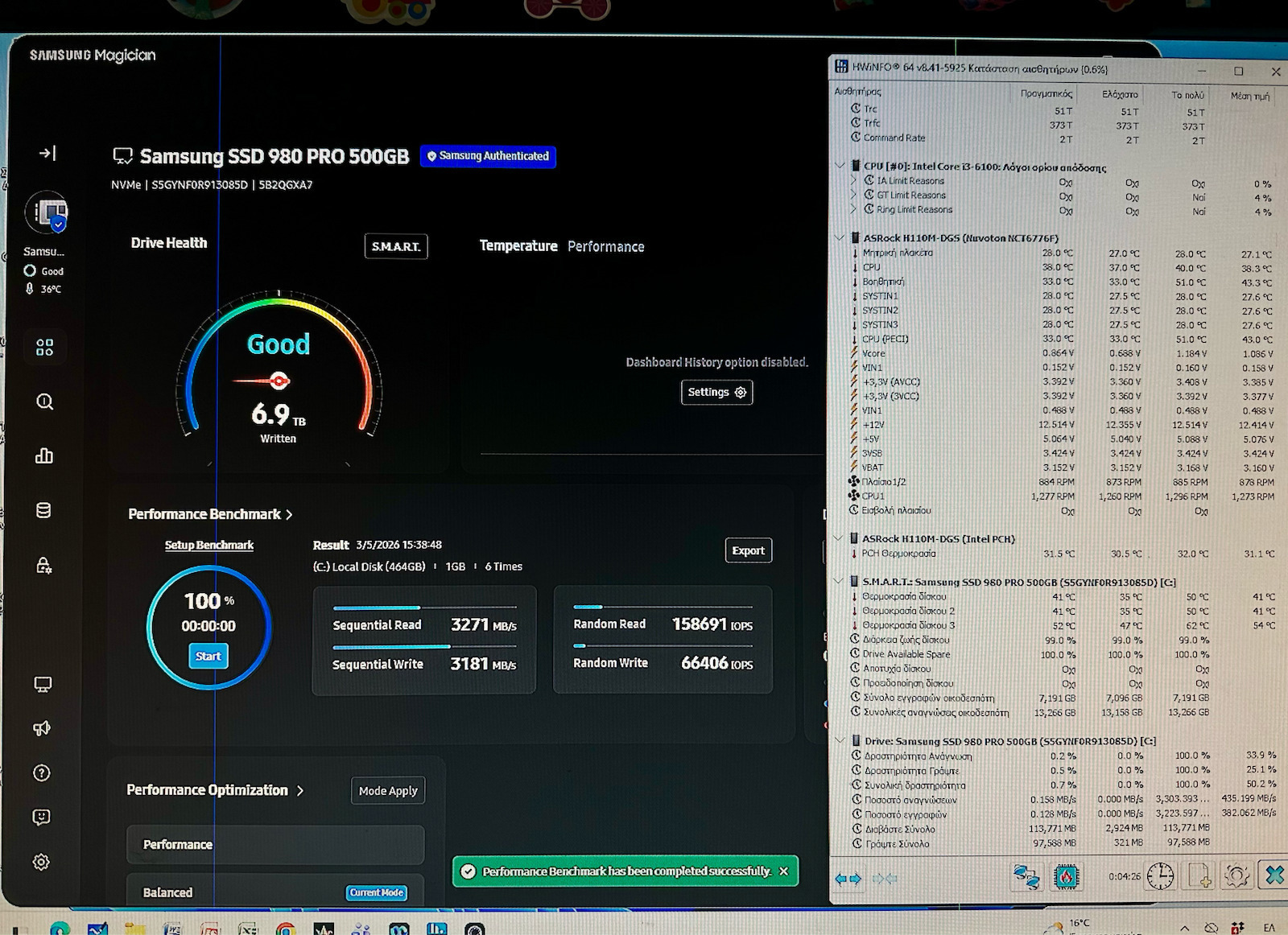Open the database-shaped Data Management sidebar icon
1288x935 pixels.
point(44,510)
